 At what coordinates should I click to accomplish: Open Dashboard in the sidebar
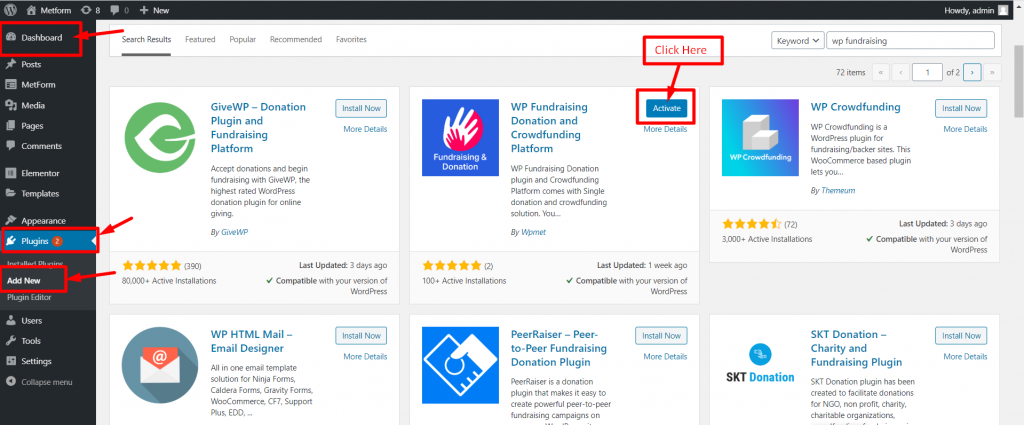coord(41,38)
